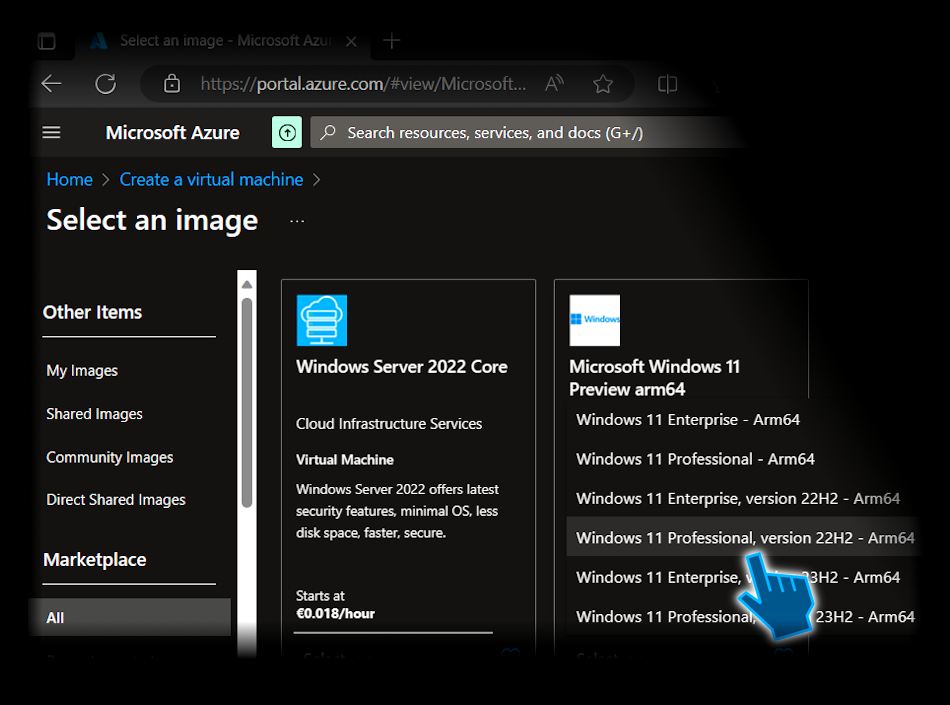The image size is (950, 705).
Task: Click Cloud Infrastructure Services publisher text
Action: [389, 424]
